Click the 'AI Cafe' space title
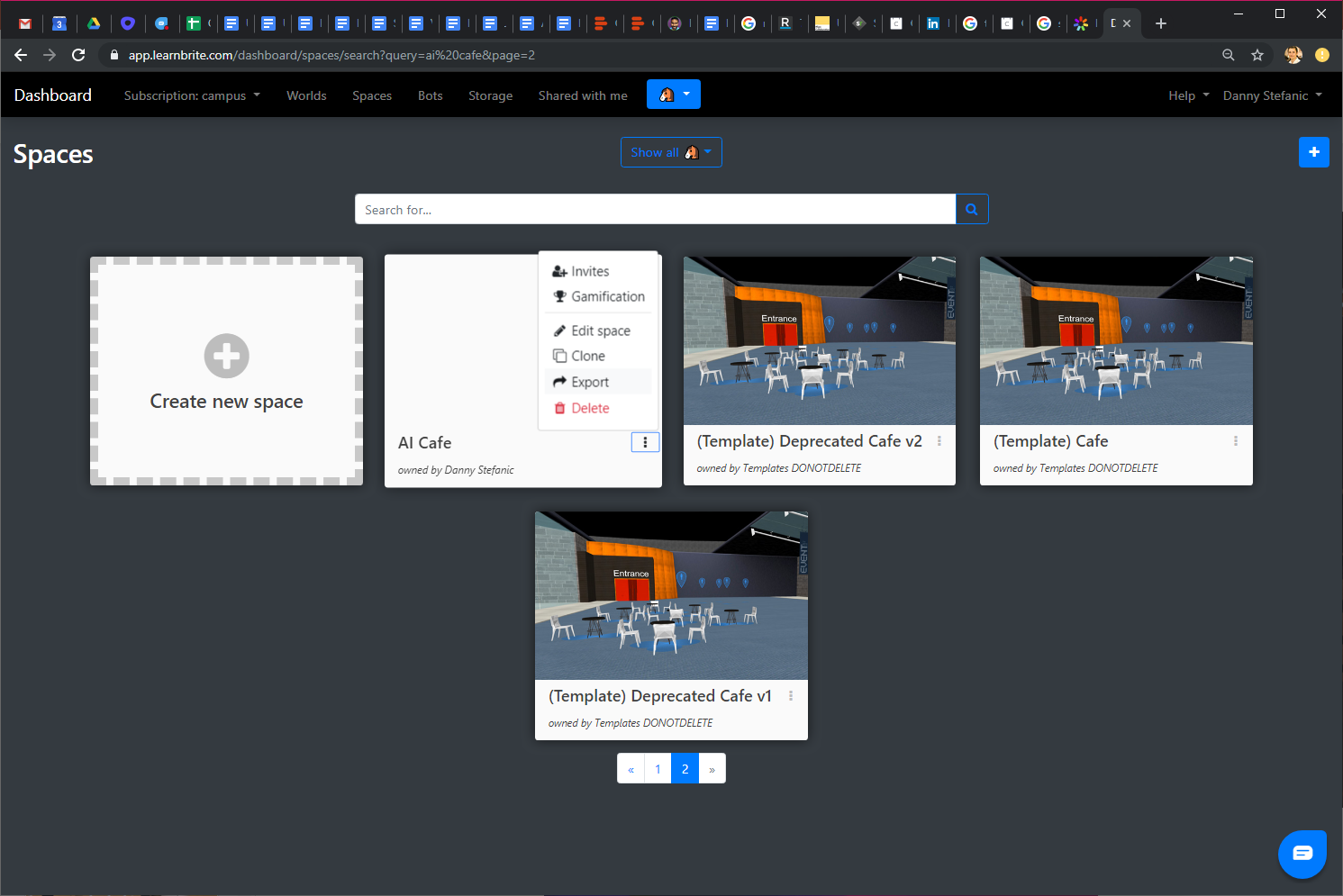Screen dimensions: 1343x896 (x=425, y=443)
